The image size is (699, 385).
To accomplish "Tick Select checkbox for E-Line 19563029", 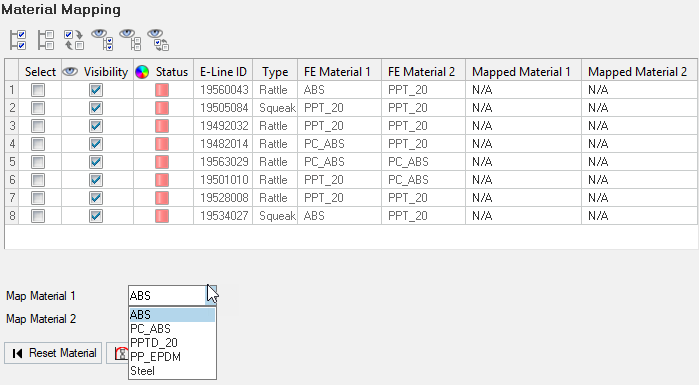I will (38, 162).
